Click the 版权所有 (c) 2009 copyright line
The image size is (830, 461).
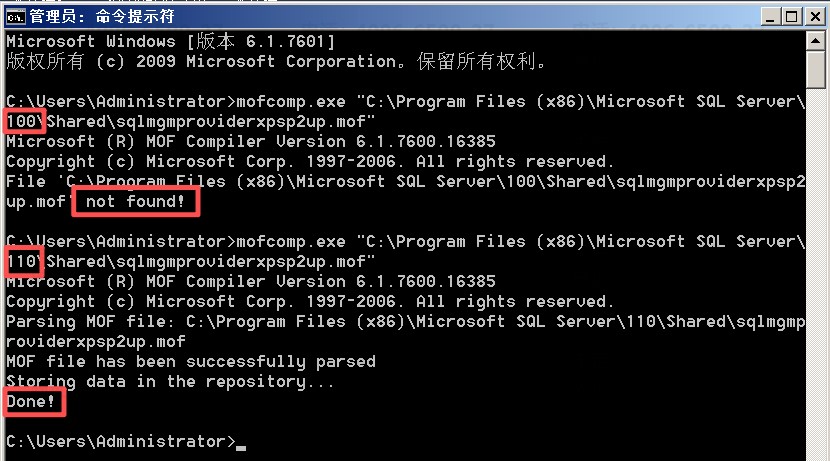[x=275, y=62]
